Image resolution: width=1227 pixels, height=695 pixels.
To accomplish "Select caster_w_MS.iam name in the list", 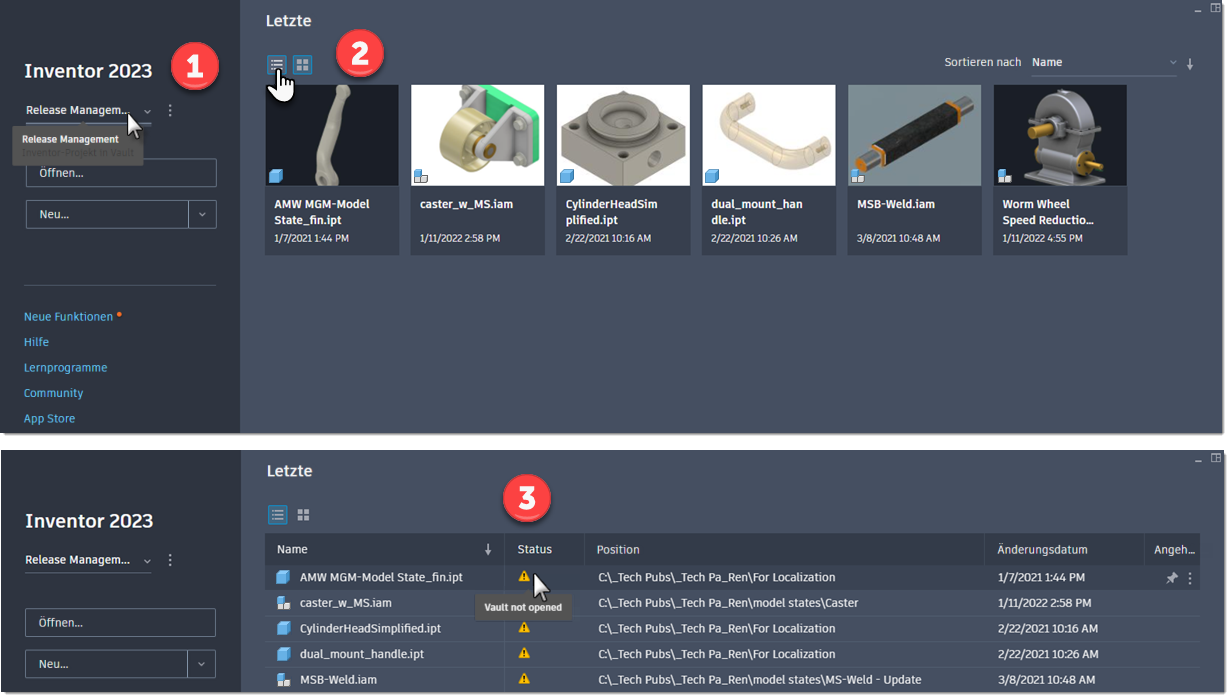I will [345, 603].
